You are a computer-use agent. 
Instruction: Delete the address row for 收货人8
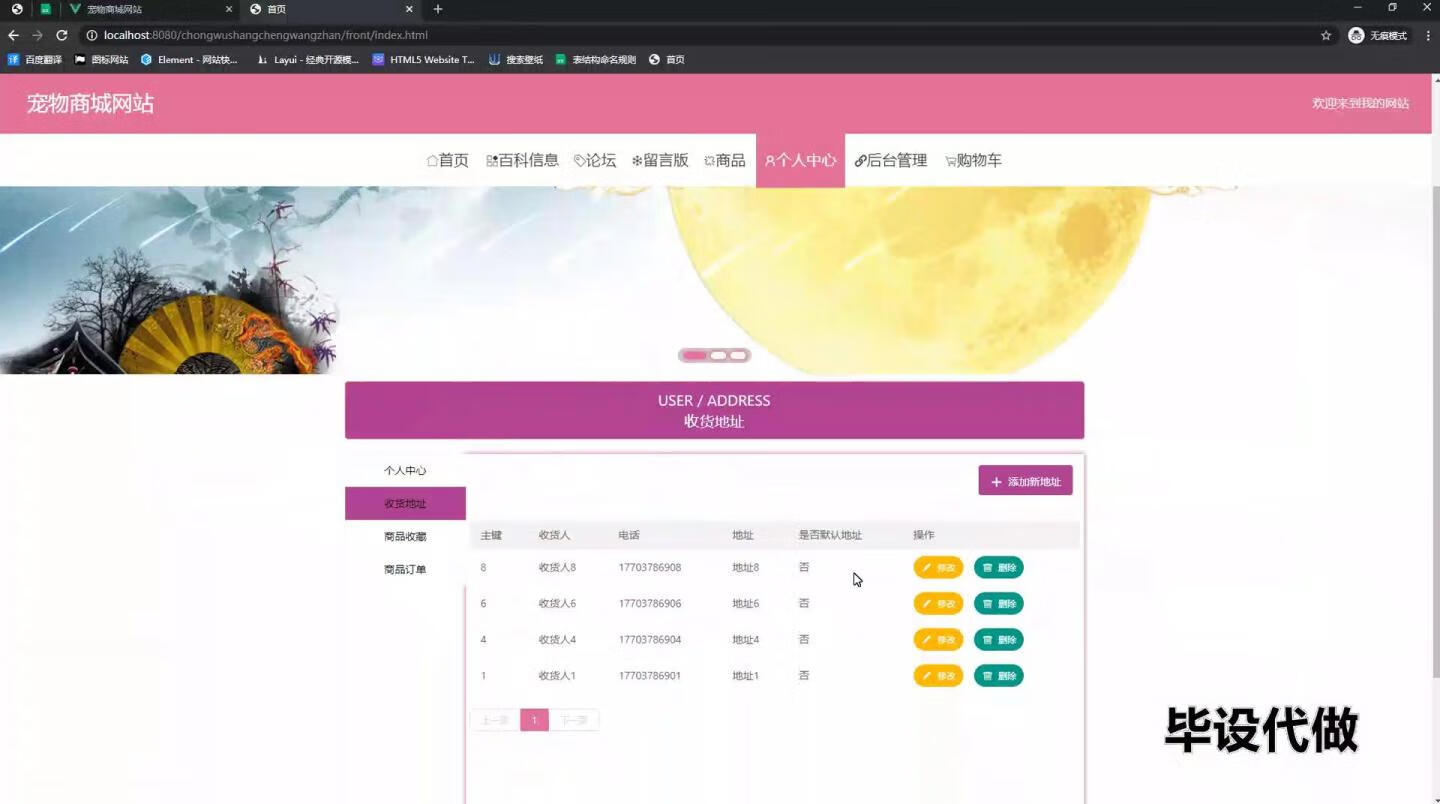click(999, 568)
